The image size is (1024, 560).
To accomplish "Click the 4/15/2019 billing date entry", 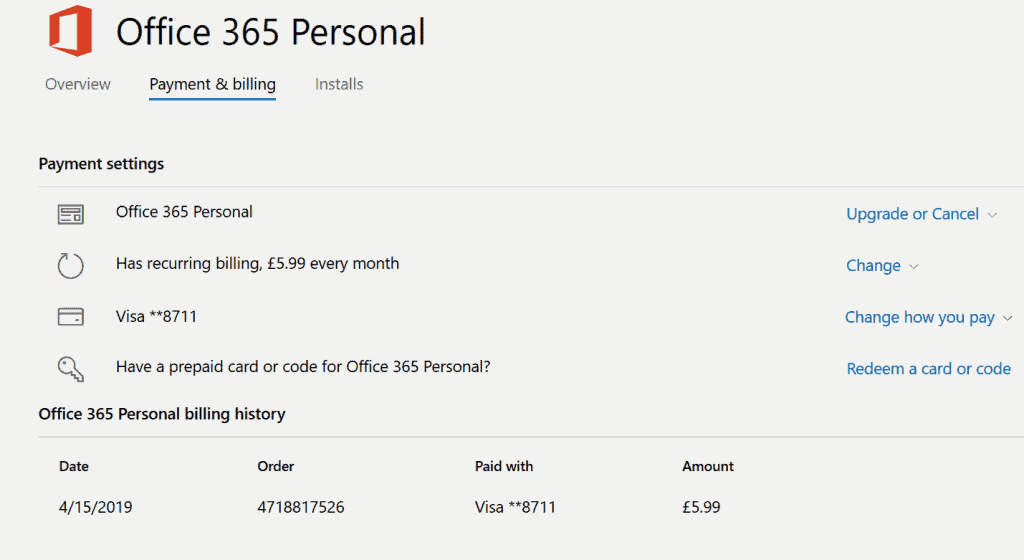I will (95, 507).
